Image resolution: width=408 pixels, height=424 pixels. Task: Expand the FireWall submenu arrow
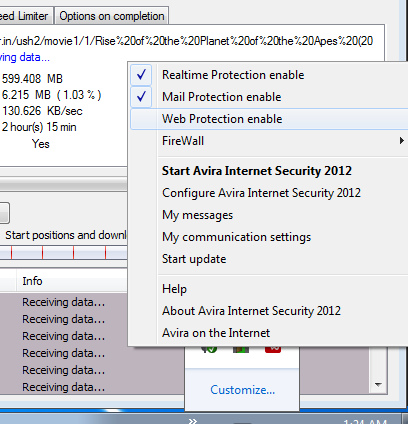(402, 141)
